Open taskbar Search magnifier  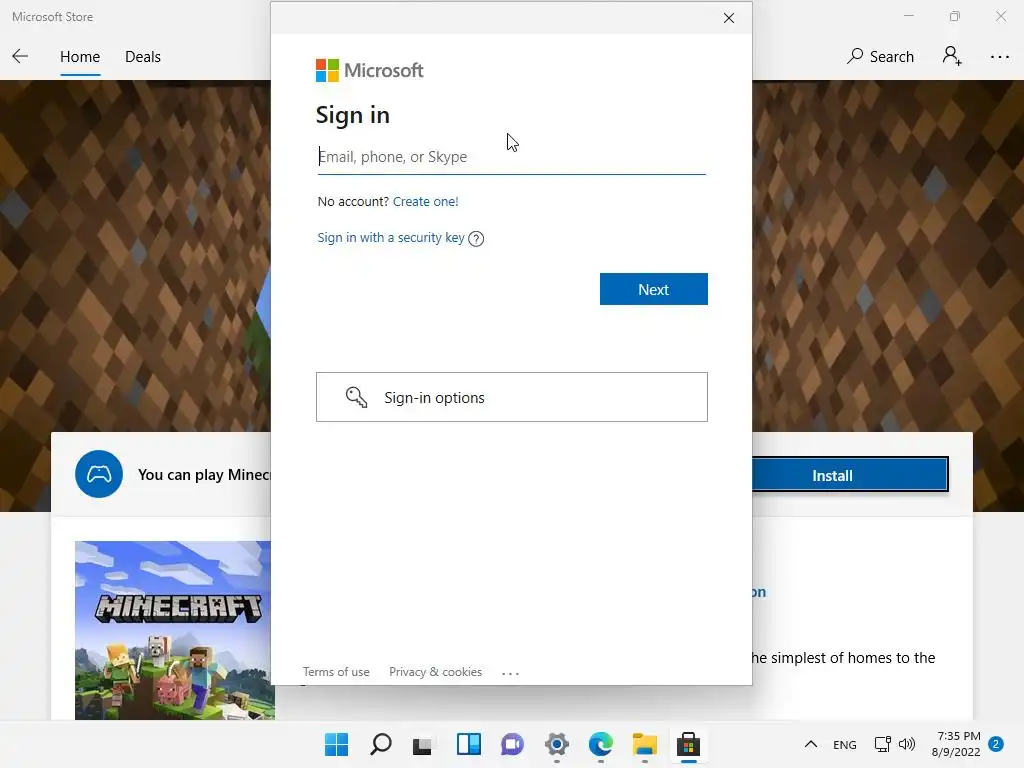[x=381, y=744]
